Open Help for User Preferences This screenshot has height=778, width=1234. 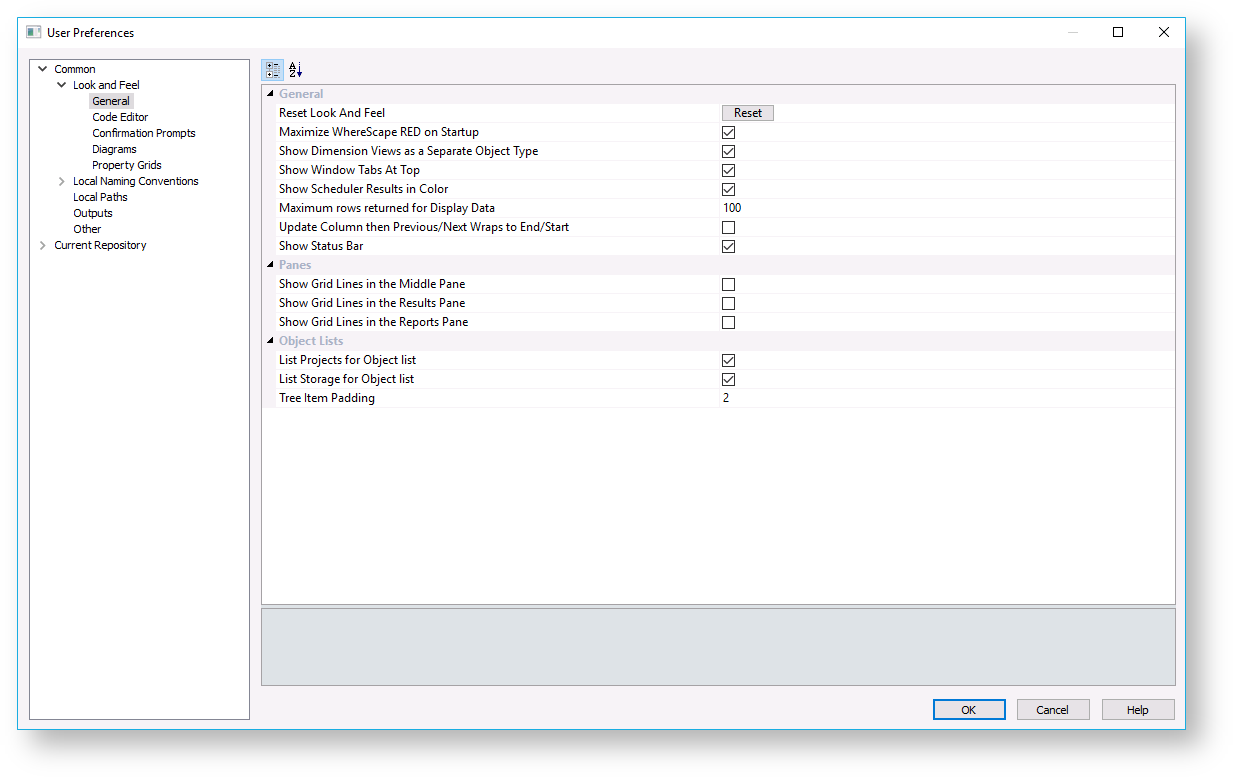click(1138, 710)
